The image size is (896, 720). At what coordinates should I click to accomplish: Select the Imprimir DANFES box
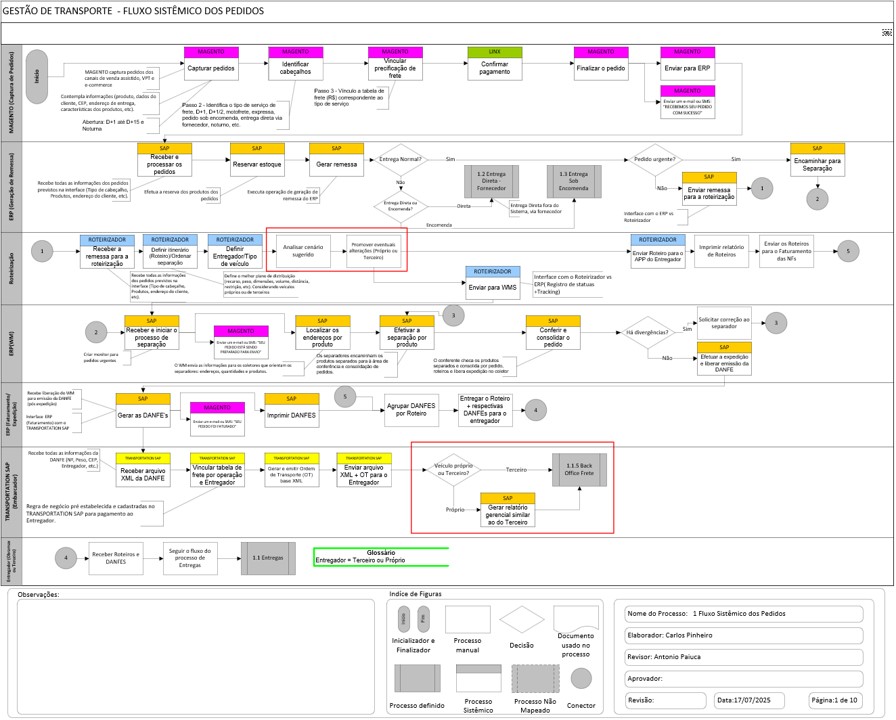click(x=291, y=410)
